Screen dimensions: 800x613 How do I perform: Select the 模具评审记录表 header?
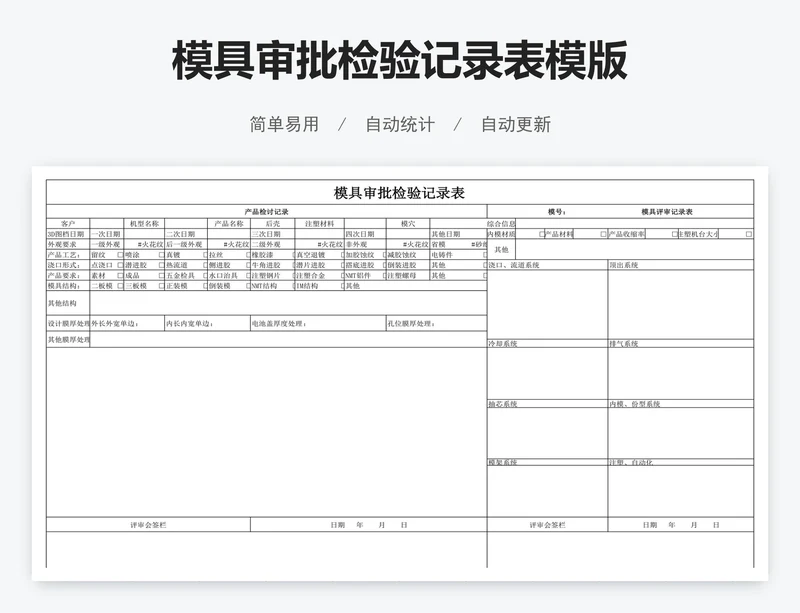(x=667, y=211)
